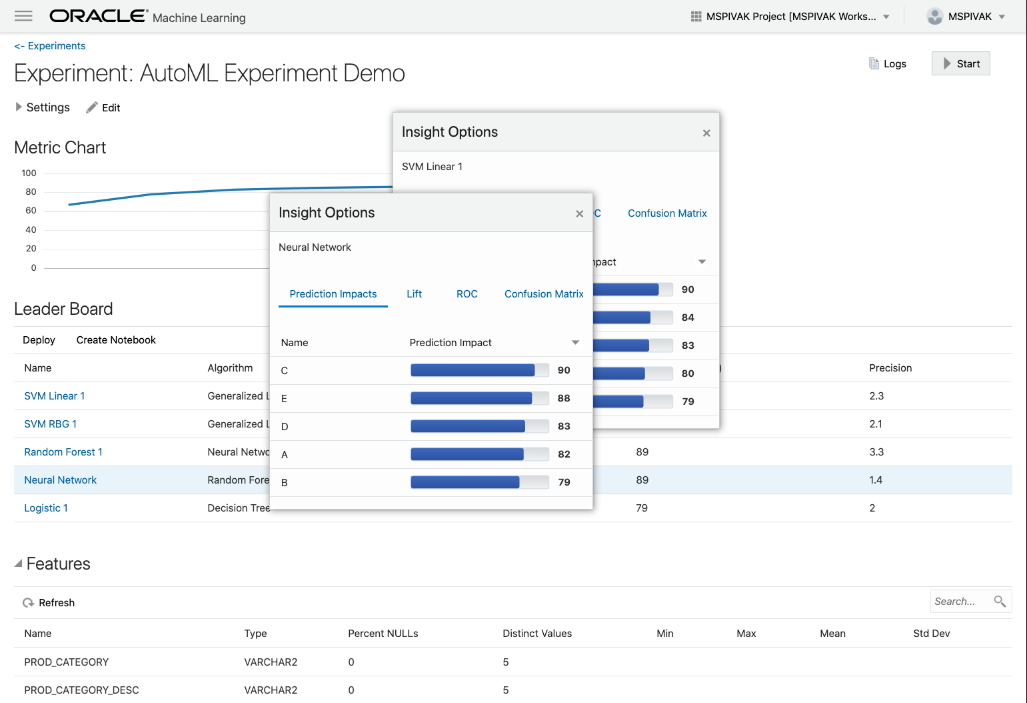Close the Neural Network Insight Options dialog
The image size is (1027, 703).
coord(579,213)
